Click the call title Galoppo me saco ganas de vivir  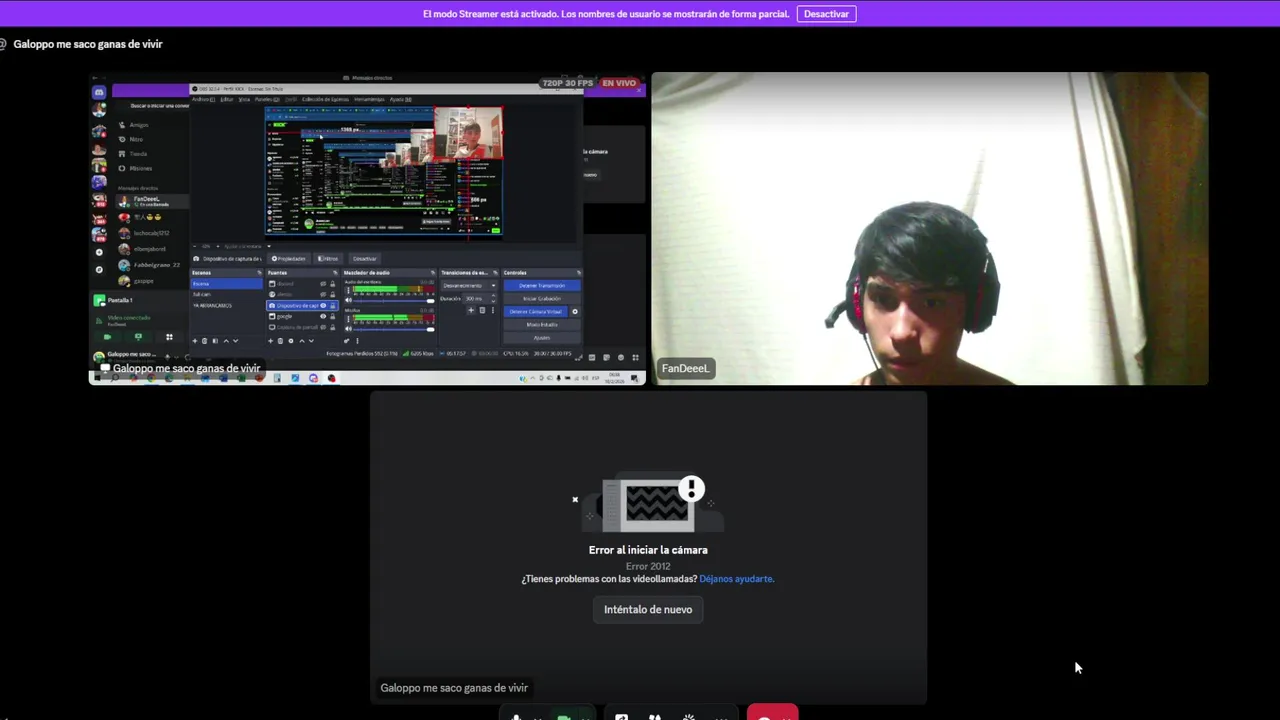(88, 44)
